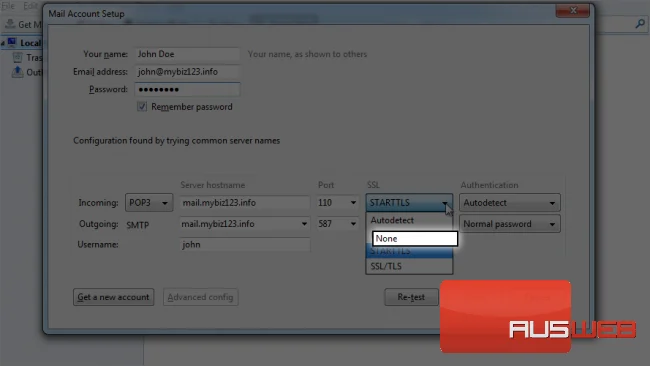Focus the Email address field
The width and height of the screenshot is (650, 366).
[x=187, y=72]
